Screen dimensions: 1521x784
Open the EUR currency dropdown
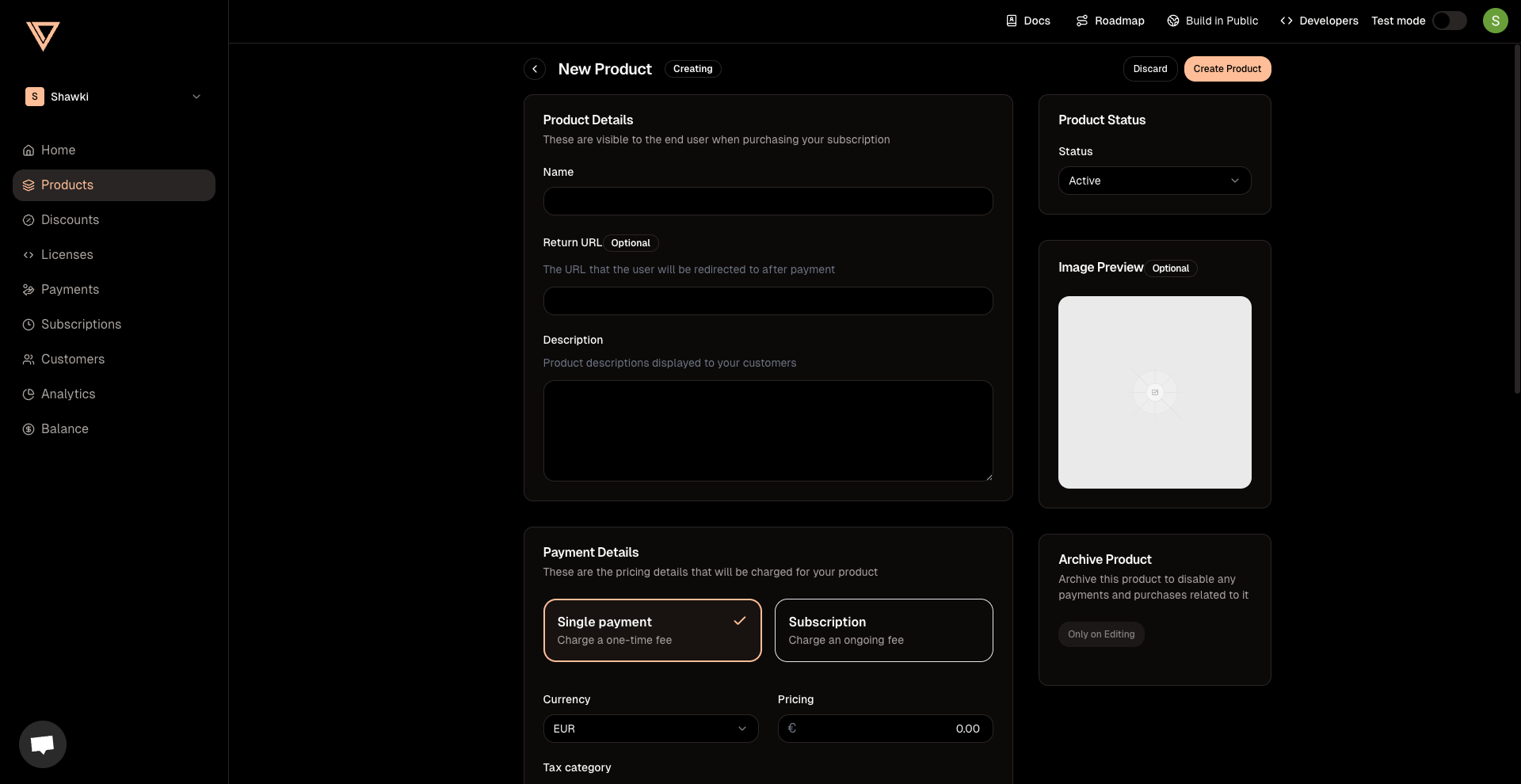point(650,729)
